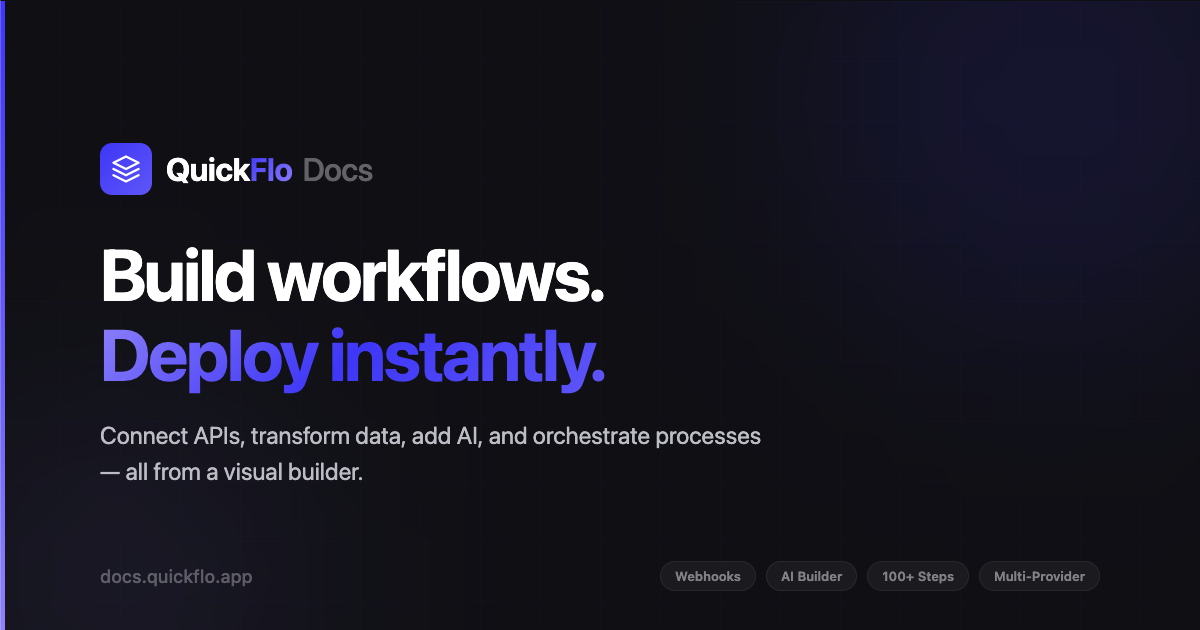Click the QuickFlo stacked-layers logo icon
Viewport: 1200px width, 630px height.
click(126, 169)
